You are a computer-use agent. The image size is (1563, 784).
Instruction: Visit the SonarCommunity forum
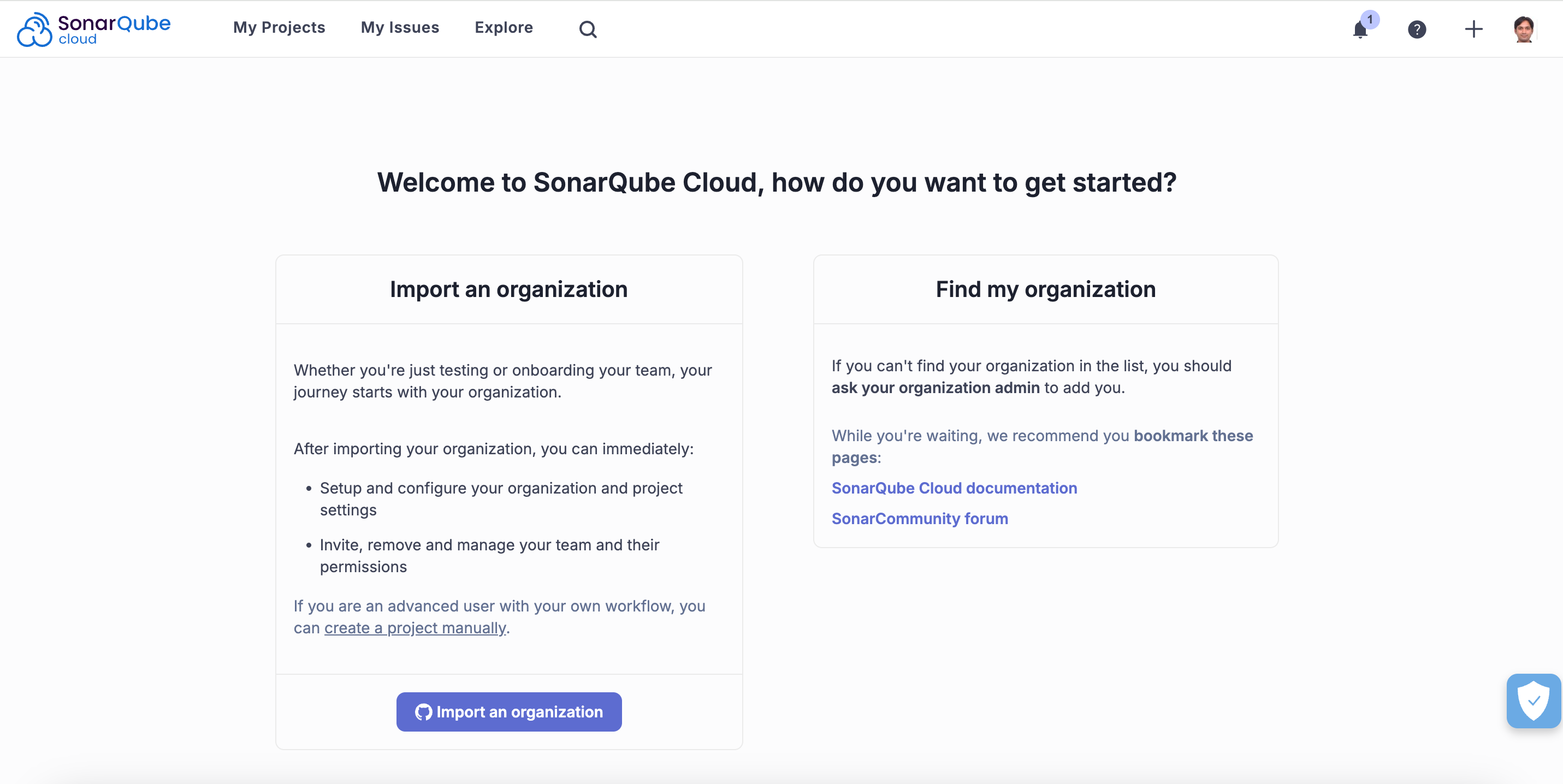(x=919, y=519)
